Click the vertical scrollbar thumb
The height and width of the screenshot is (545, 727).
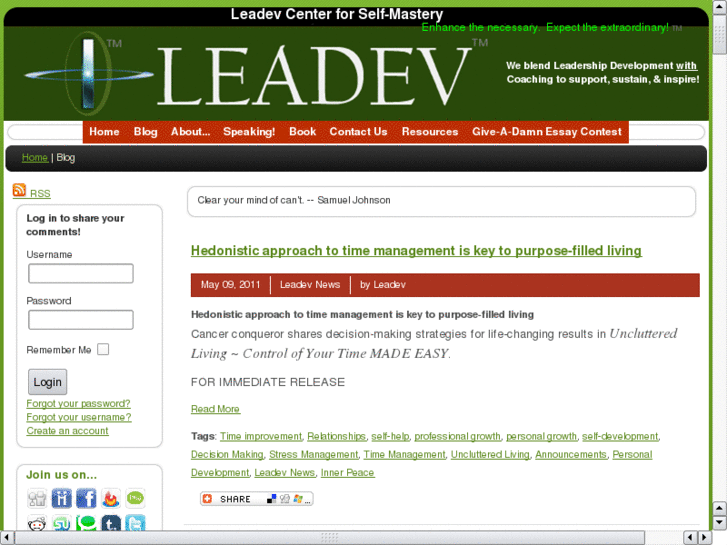pos(720,33)
